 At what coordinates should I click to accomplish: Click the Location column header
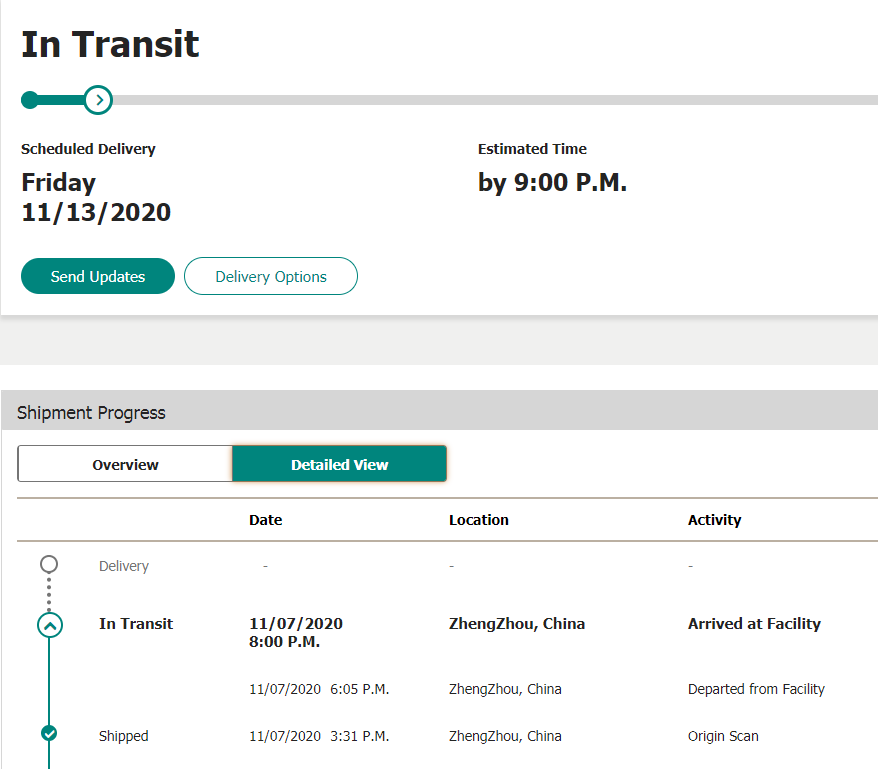(479, 520)
